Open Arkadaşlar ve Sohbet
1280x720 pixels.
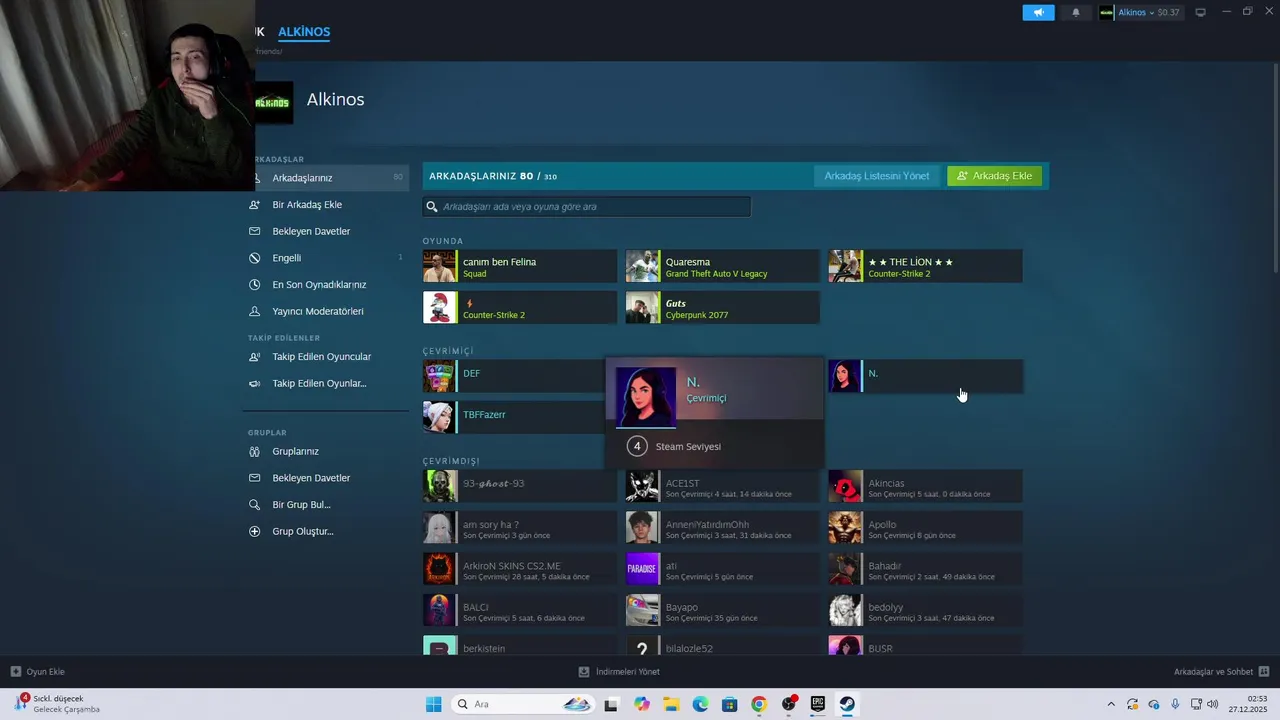[x=1221, y=672]
